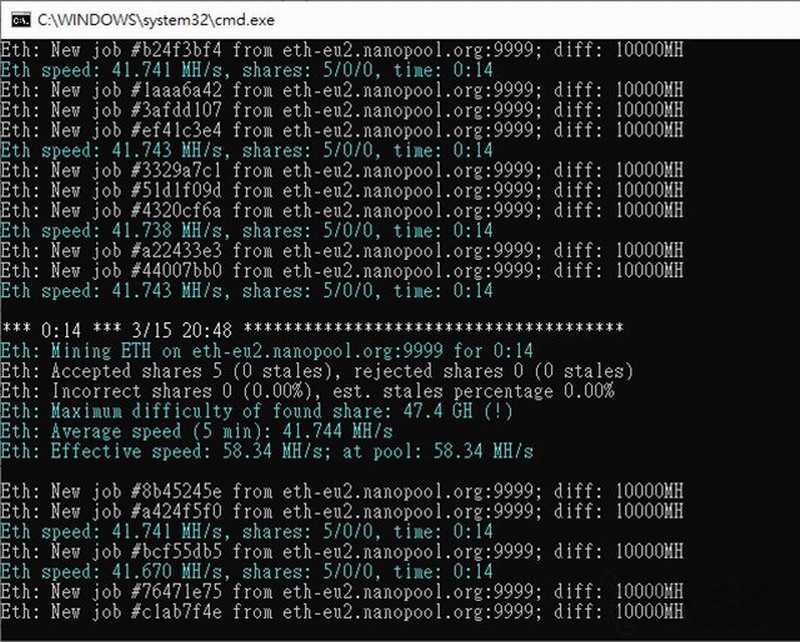Click the window title C:\WINDOWS\system32\cmd.exe
This screenshot has width=800, height=642.
point(156,20)
